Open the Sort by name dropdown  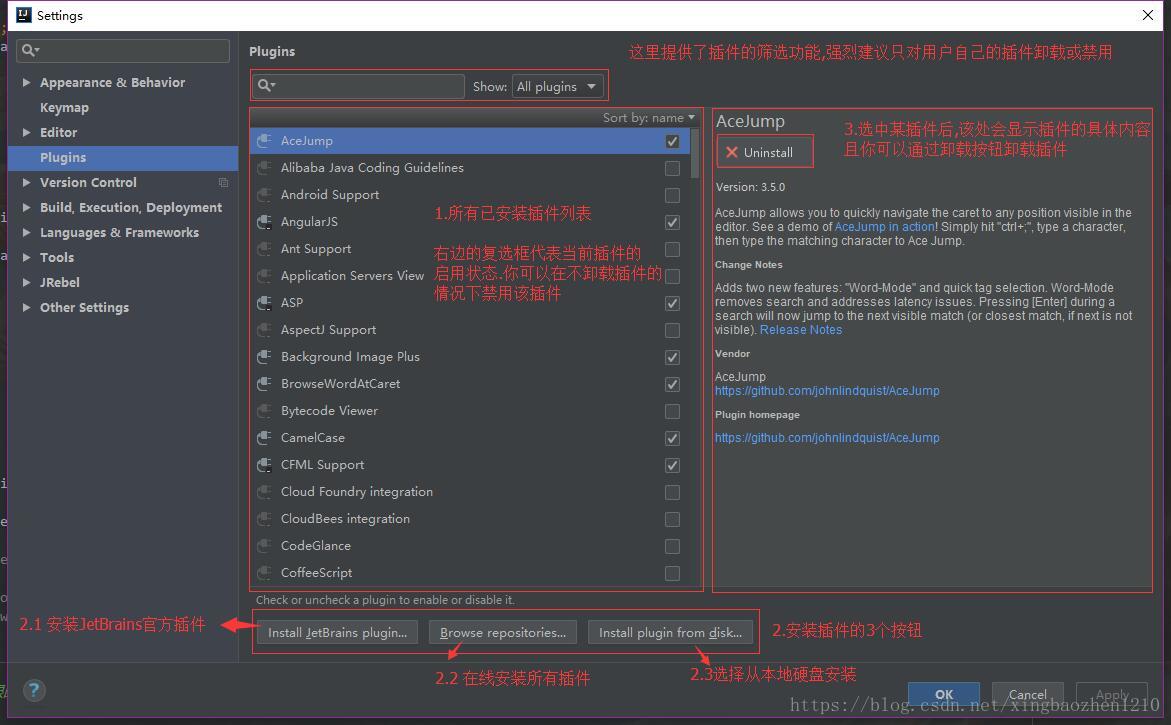click(x=649, y=118)
